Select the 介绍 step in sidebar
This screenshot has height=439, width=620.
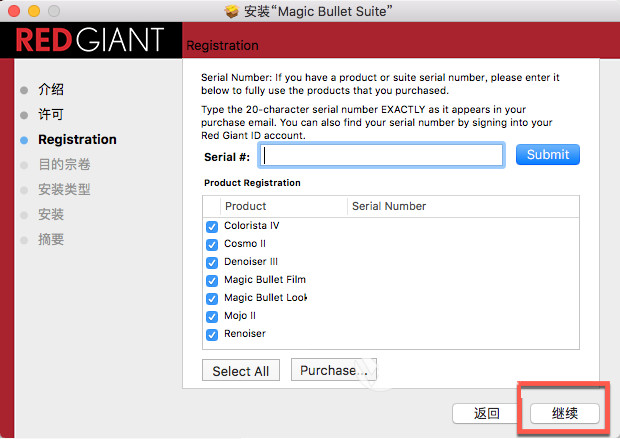click(x=51, y=90)
